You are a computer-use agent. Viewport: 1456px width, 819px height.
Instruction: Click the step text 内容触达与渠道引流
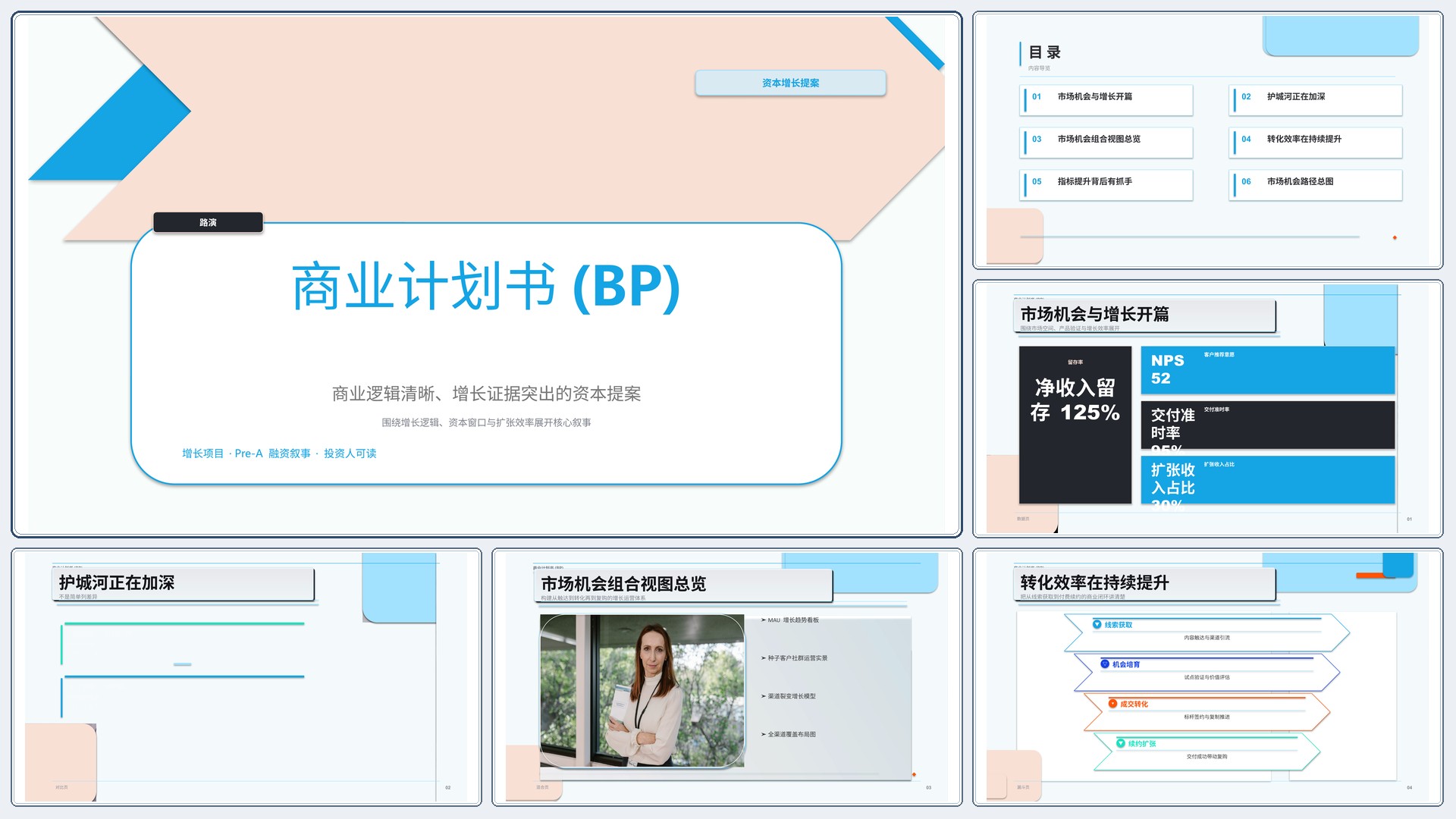coord(1207,638)
